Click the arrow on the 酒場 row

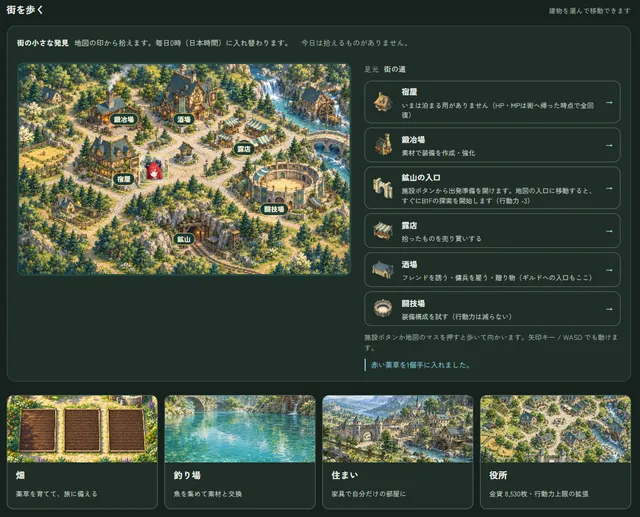click(609, 270)
